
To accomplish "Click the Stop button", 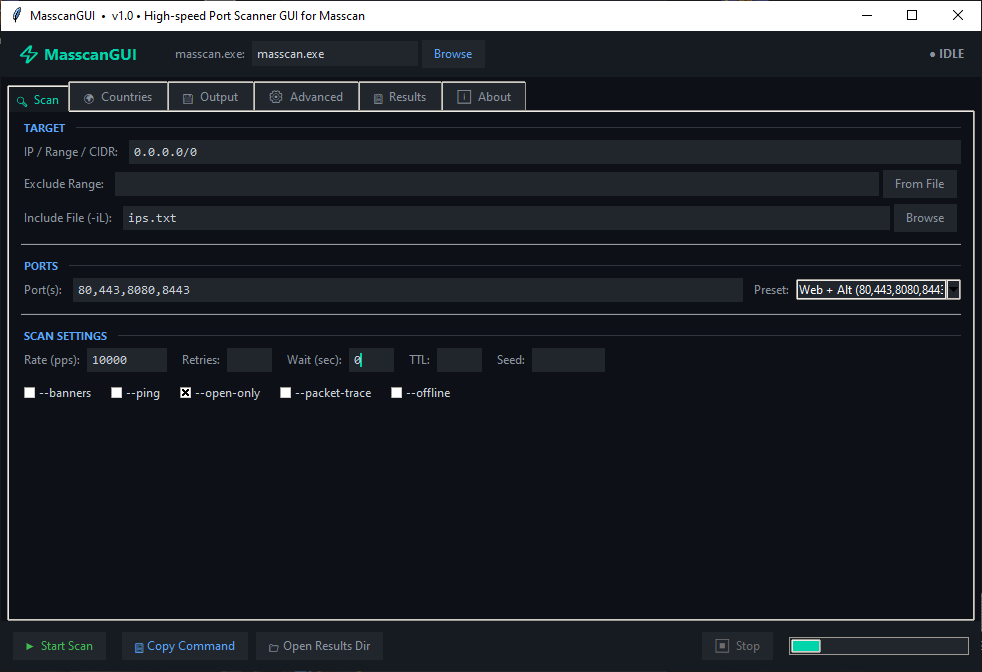I will (737, 646).
